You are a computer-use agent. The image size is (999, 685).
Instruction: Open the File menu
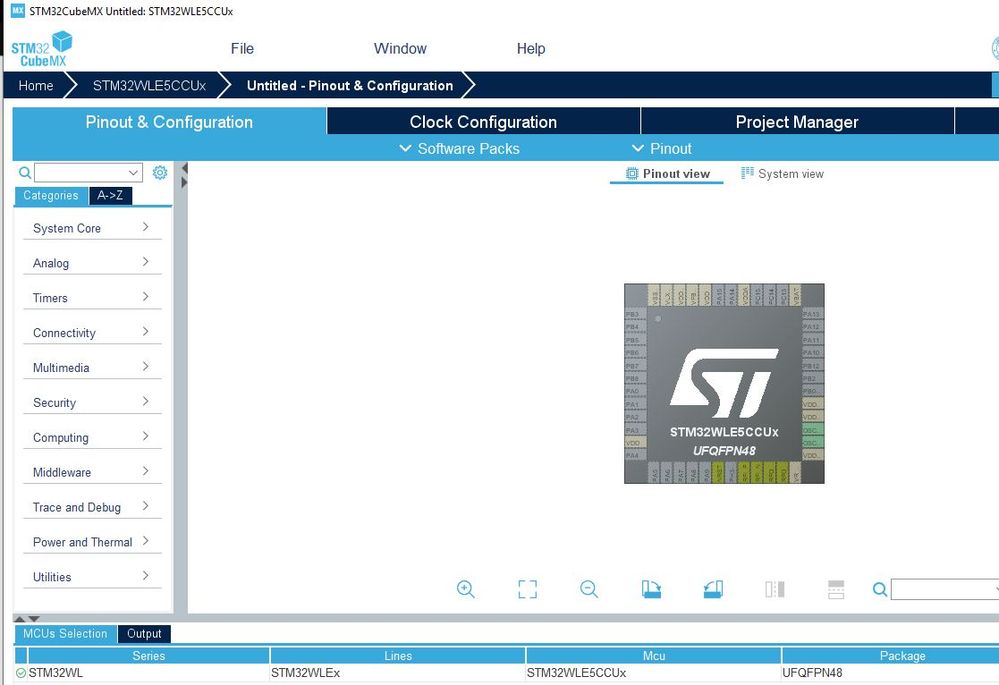point(242,48)
